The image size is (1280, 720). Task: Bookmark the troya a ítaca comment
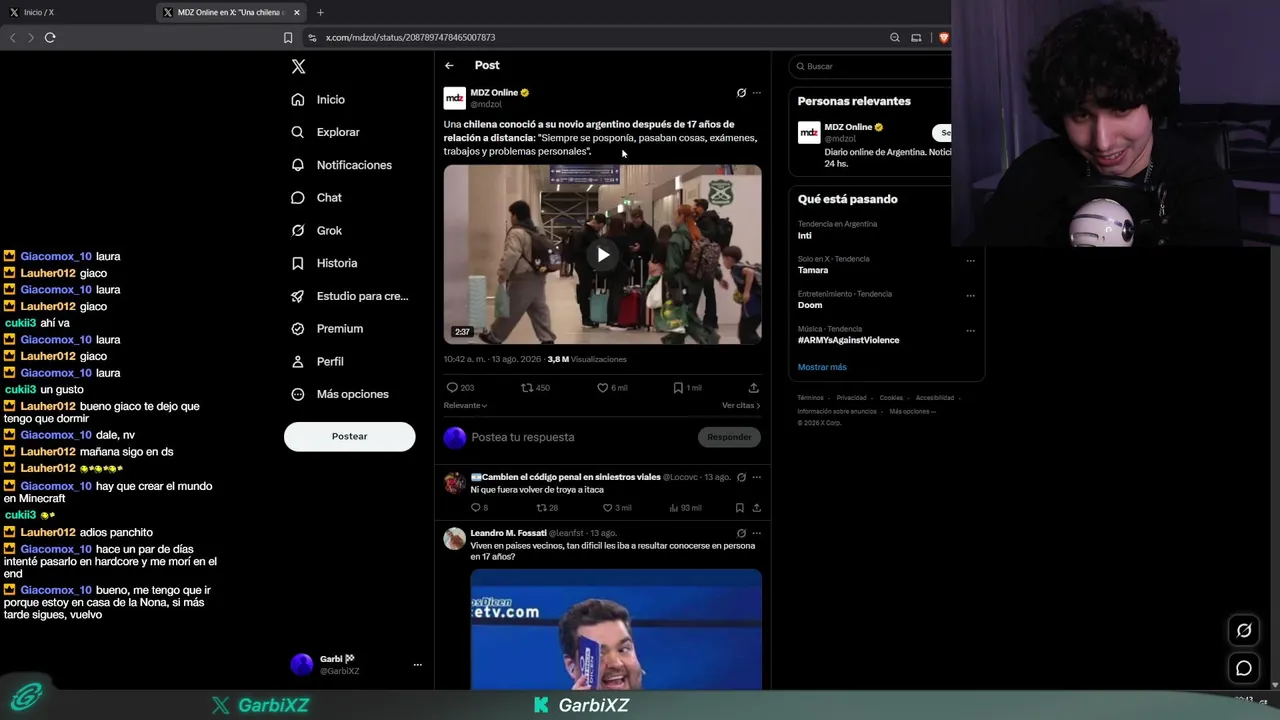coord(739,508)
